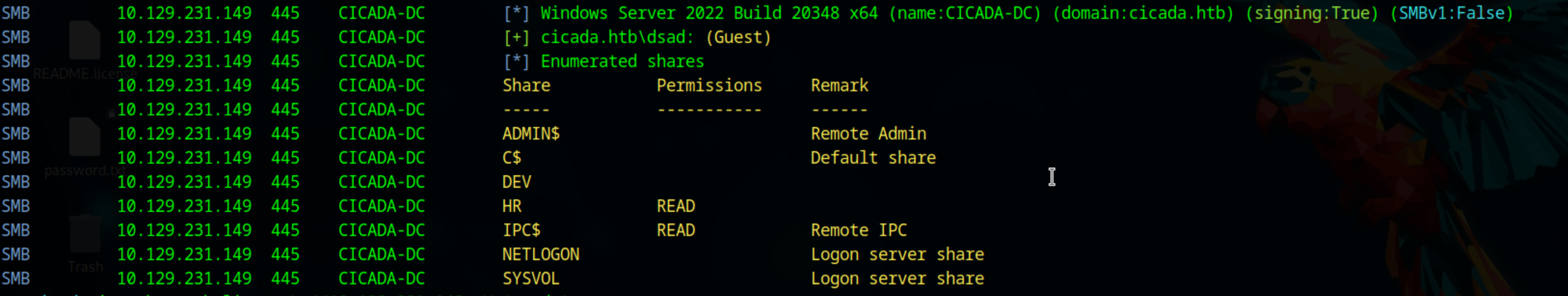1568x296 pixels.
Task: Click the Permissions column header
Action: coord(709,86)
